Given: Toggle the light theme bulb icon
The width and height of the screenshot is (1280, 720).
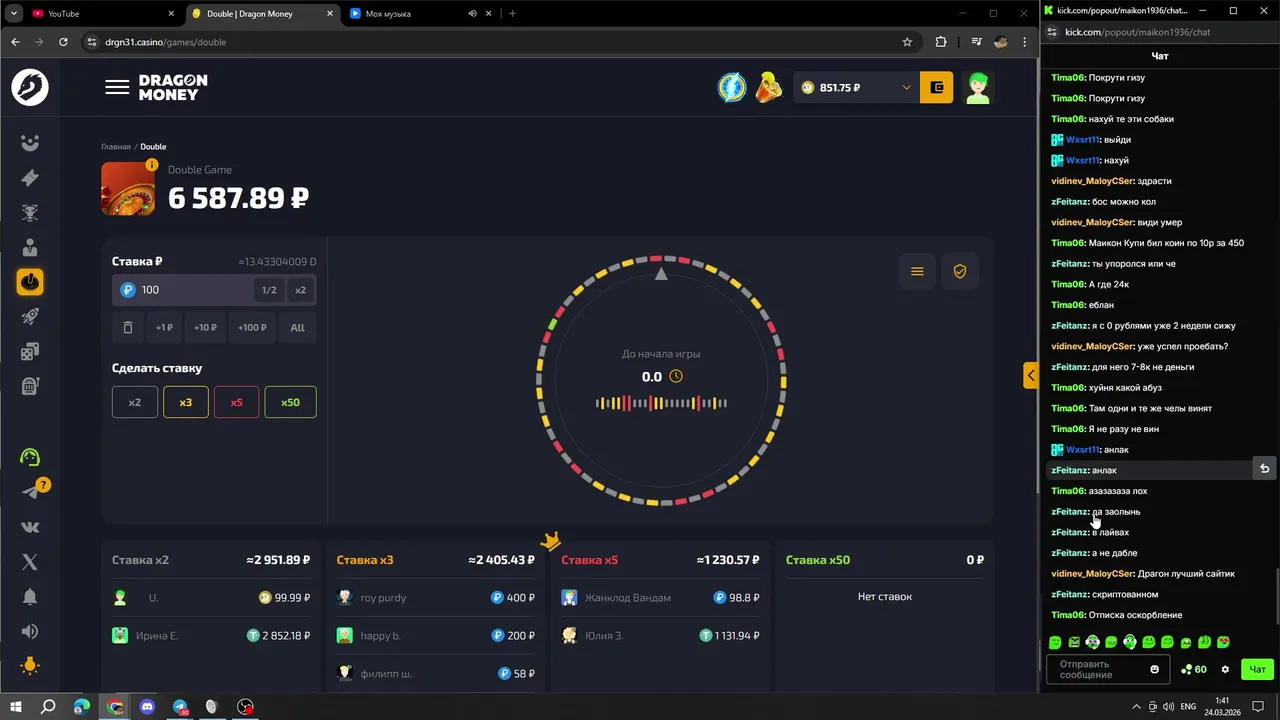Looking at the screenshot, I should point(30,666).
